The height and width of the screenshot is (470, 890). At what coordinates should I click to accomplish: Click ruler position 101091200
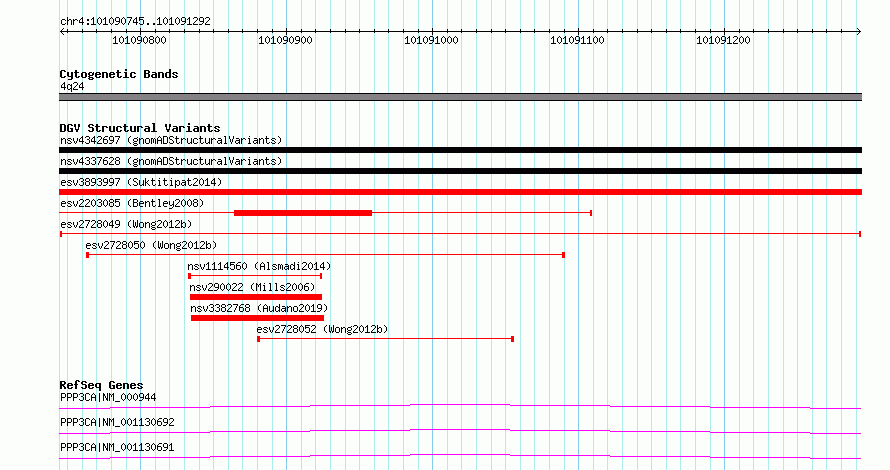[723, 40]
